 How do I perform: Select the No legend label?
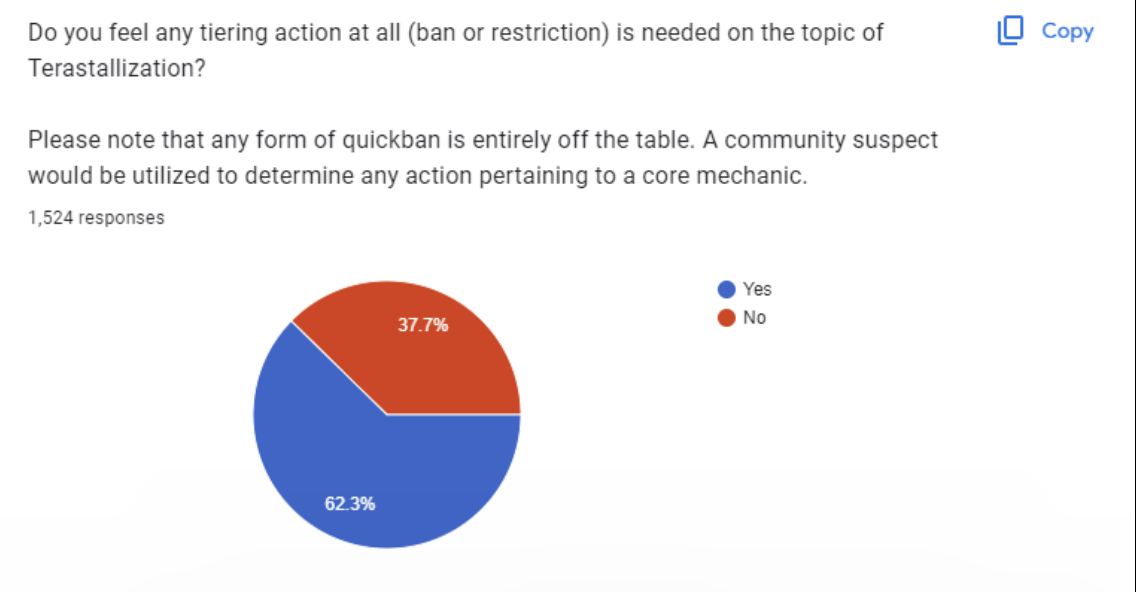pyautogui.click(x=754, y=318)
